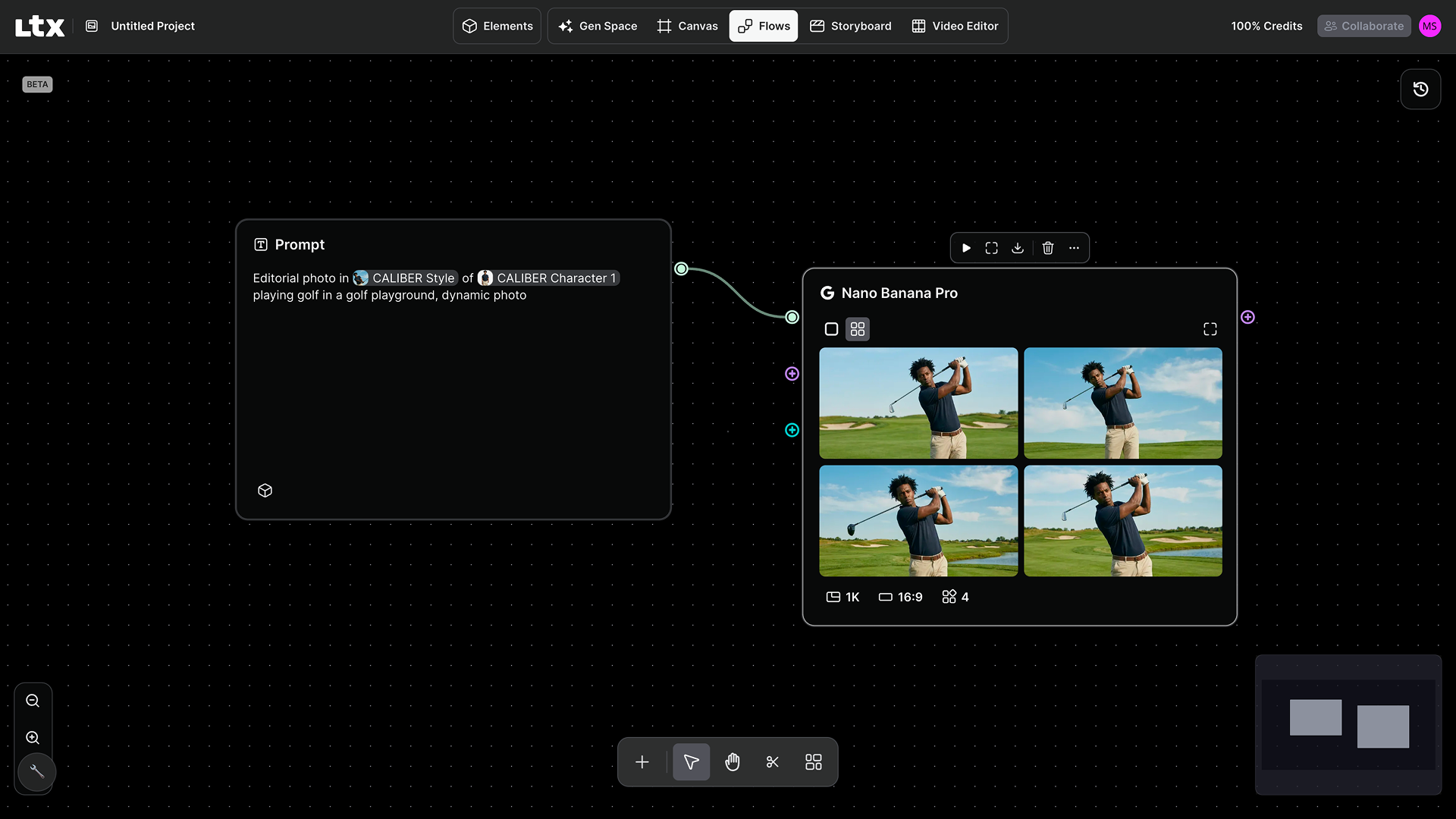The width and height of the screenshot is (1456, 819).
Task: Open elements cube icon in Prompt node
Action: tap(265, 490)
